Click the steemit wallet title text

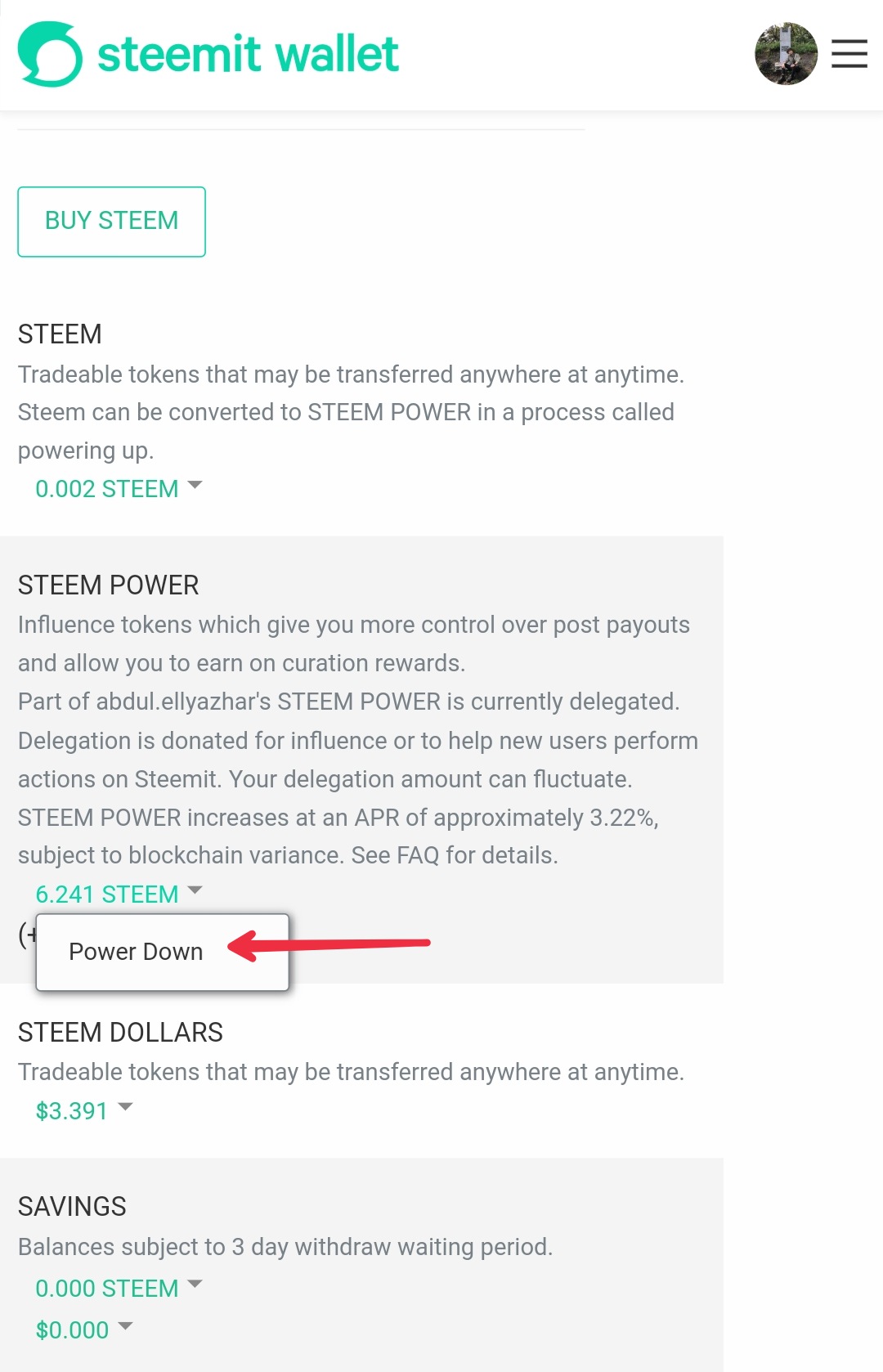coord(248,55)
